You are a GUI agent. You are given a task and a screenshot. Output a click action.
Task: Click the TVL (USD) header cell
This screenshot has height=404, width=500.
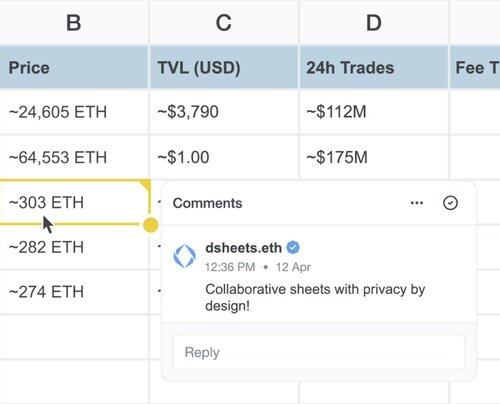[x=224, y=68]
